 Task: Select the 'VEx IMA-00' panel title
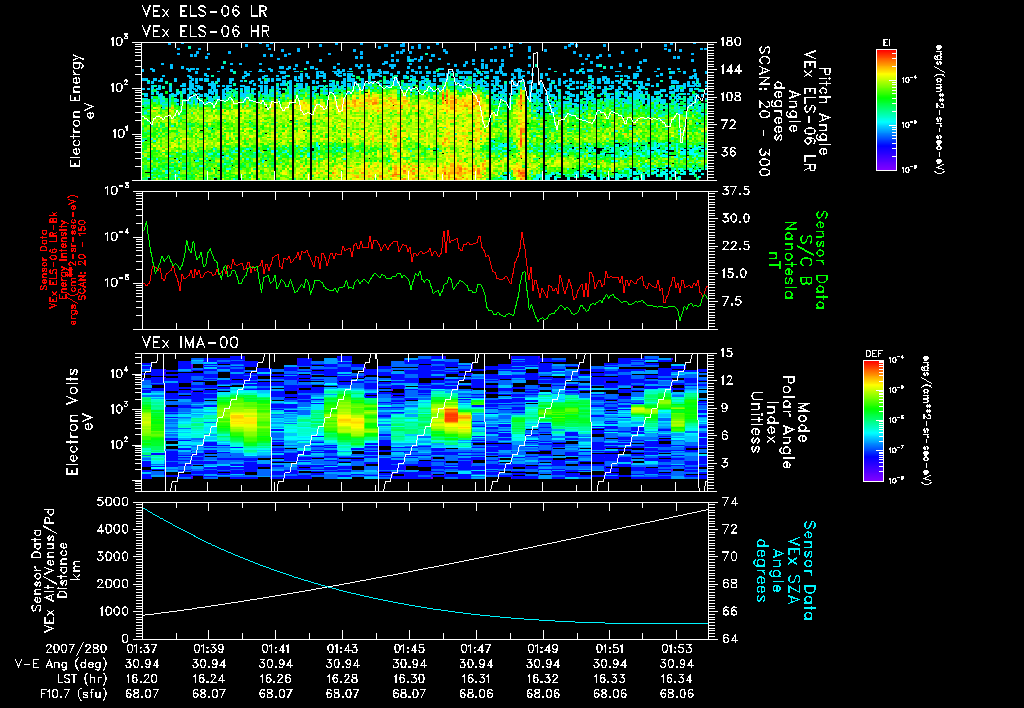pos(190,342)
